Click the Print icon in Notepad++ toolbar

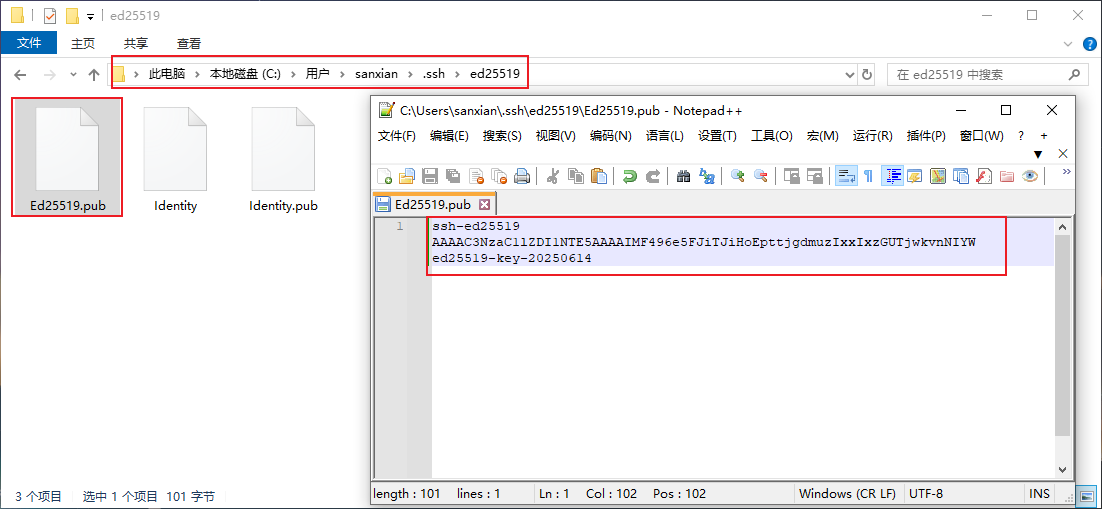[522, 176]
